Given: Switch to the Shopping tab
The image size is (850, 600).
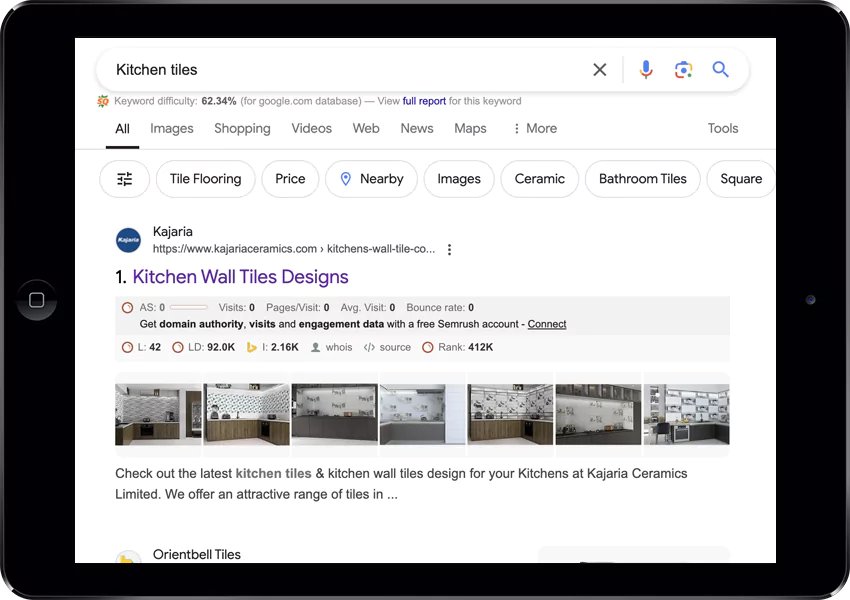Looking at the screenshot, I should pyautogui.click(x=242, y=128).
